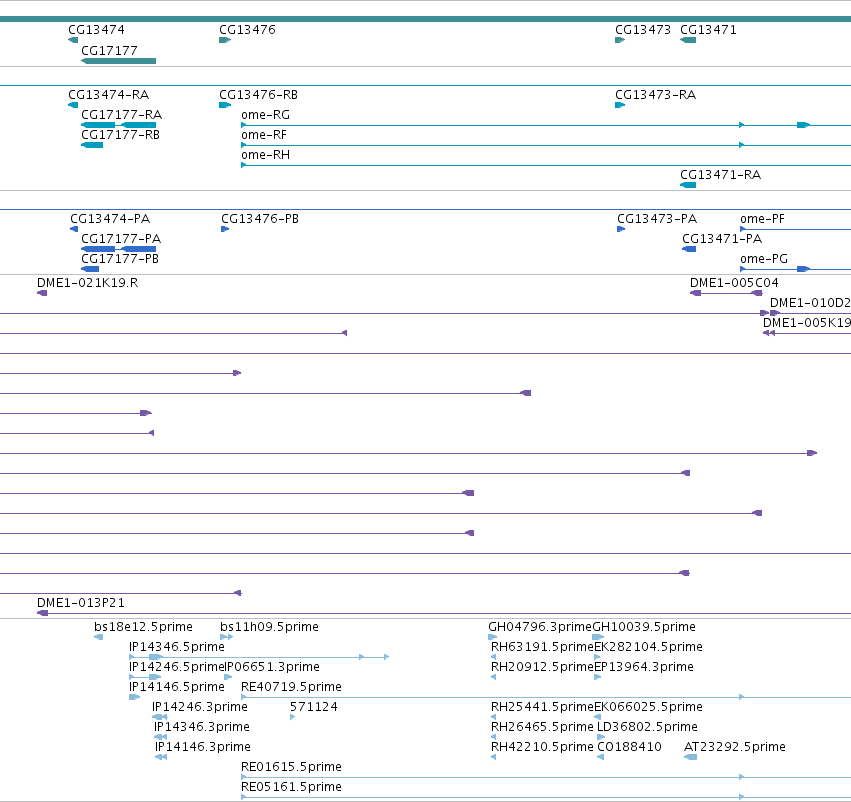Select the CG17177-RB transcript label
The height and width of the screenshot is (802, 851).
(x=120, y=135)
